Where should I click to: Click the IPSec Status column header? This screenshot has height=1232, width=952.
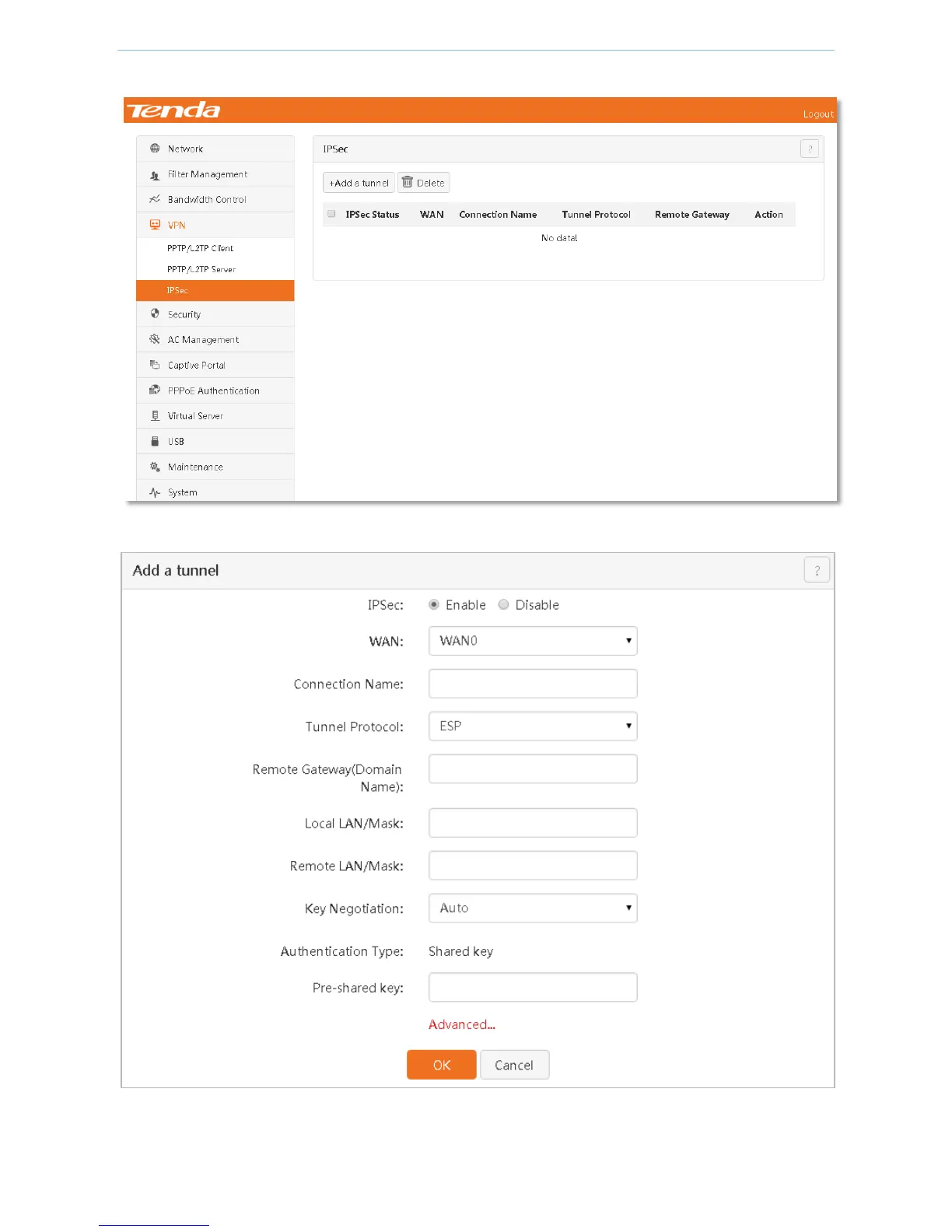(x=373, y=215)
